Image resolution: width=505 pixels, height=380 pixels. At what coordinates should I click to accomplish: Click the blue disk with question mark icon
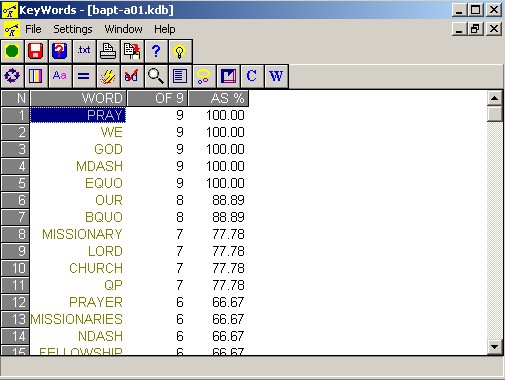pyautogui.click(x=60, y=51)
